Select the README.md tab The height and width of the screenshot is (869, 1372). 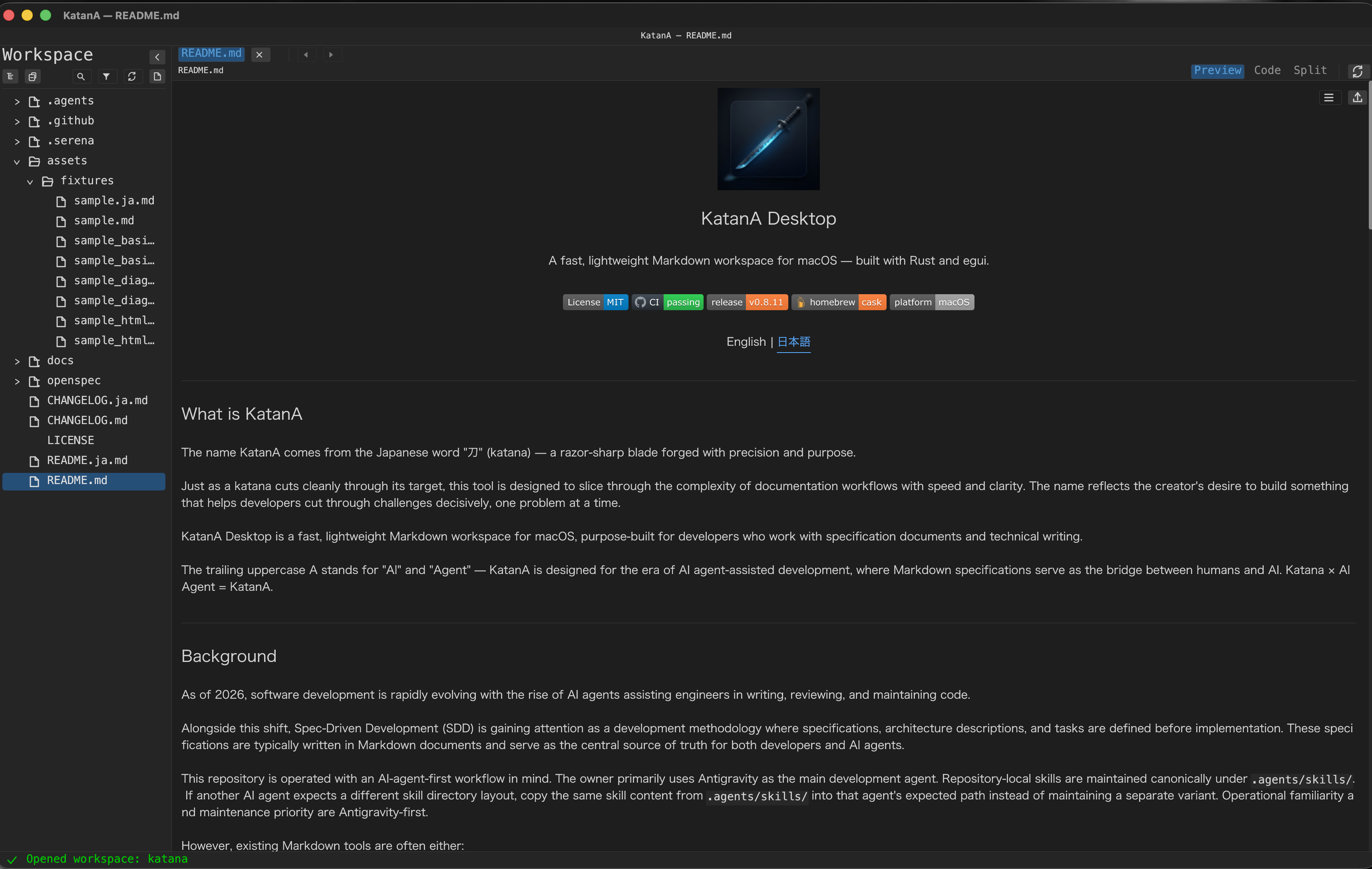click(x=211, y=53)
